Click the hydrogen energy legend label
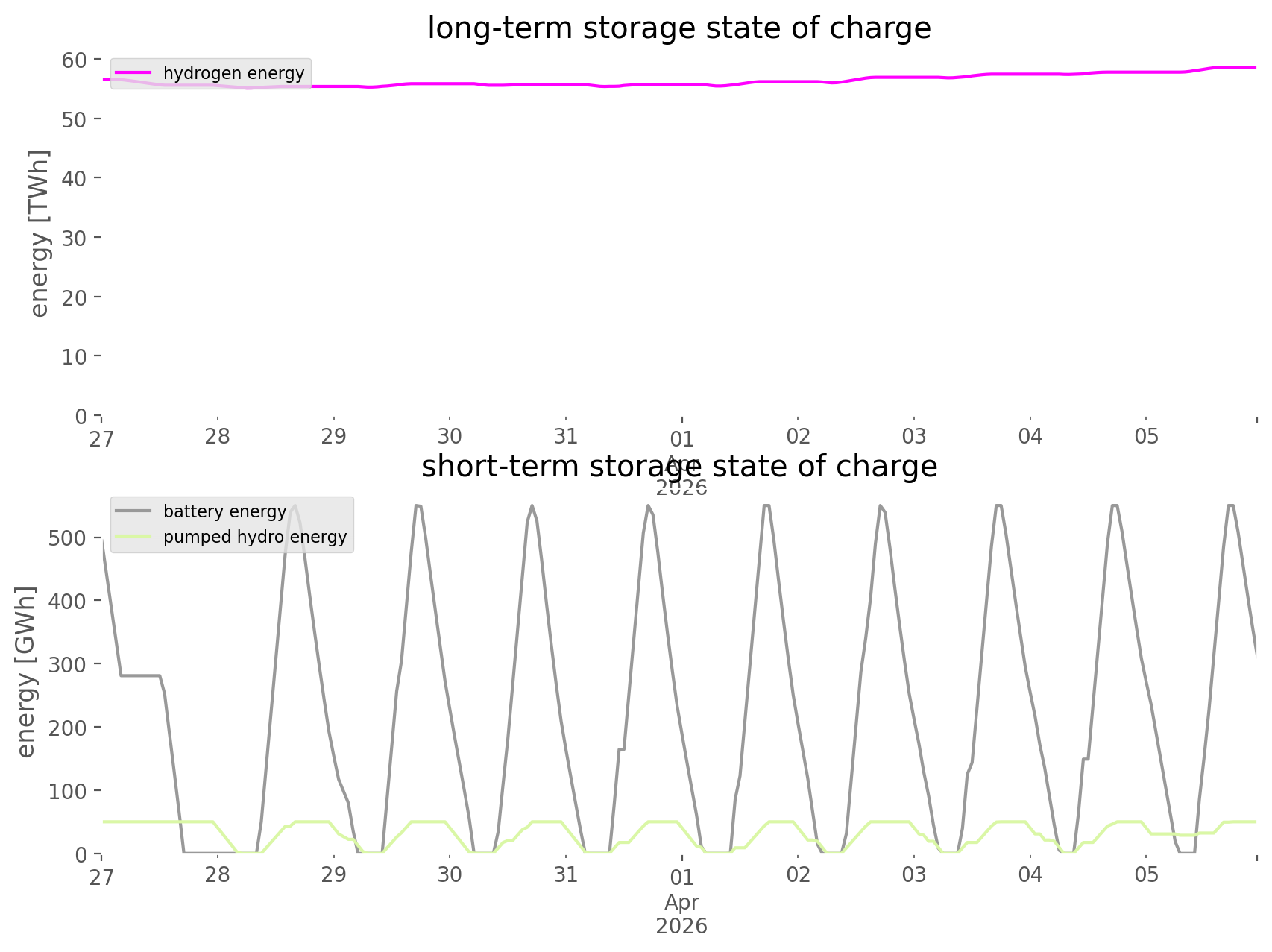 [x=233, y=73]
